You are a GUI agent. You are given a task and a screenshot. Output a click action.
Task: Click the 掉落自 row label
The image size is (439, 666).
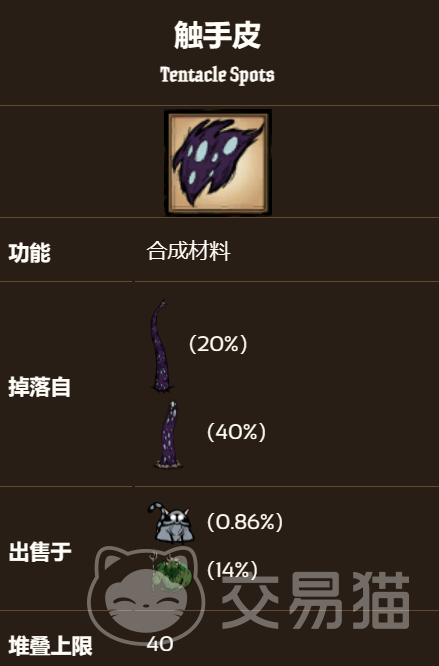coord(39,387)
